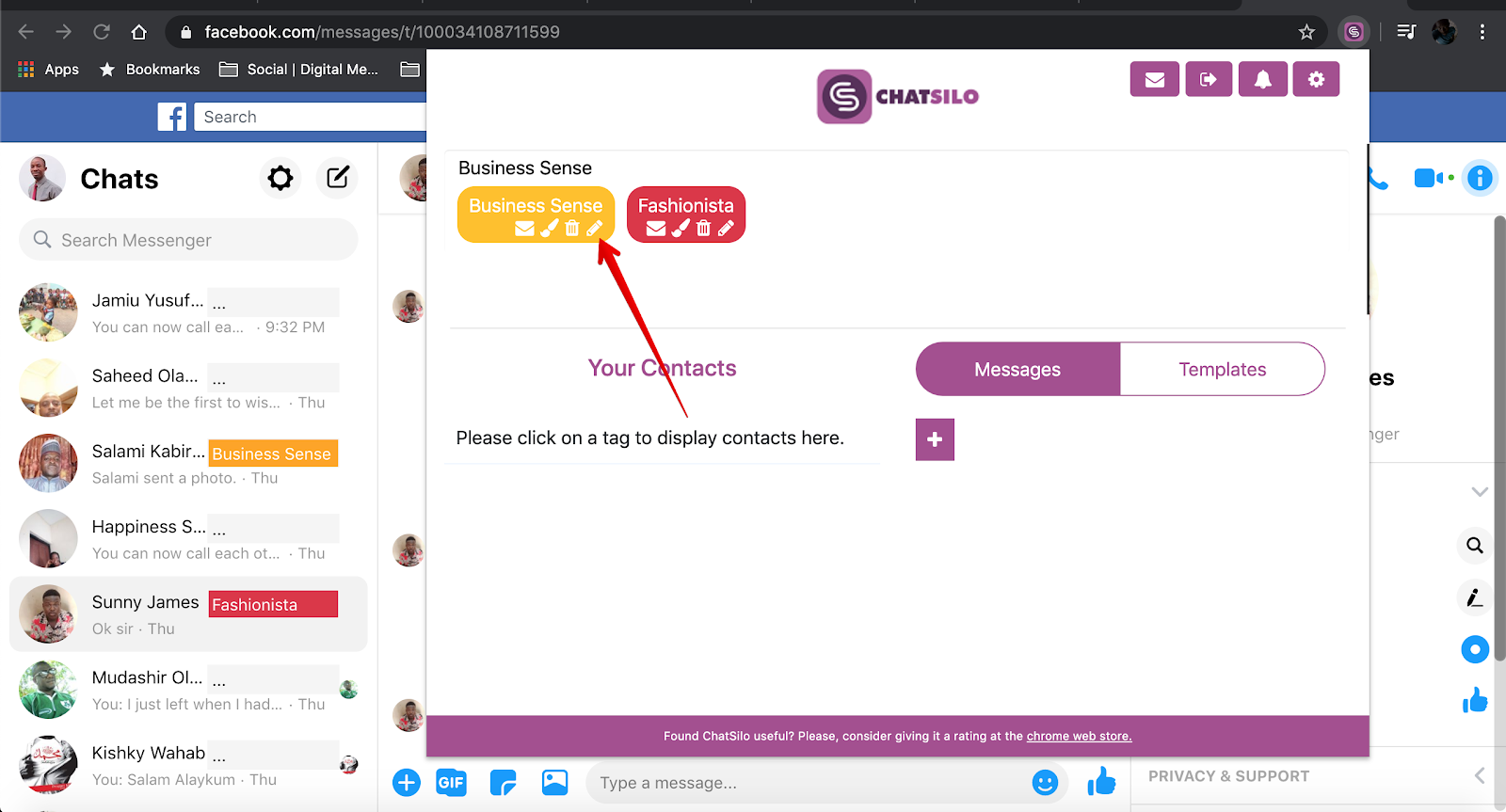
Task: Click brush icon on Business Sense tag
Action: (x=550, y=228)
